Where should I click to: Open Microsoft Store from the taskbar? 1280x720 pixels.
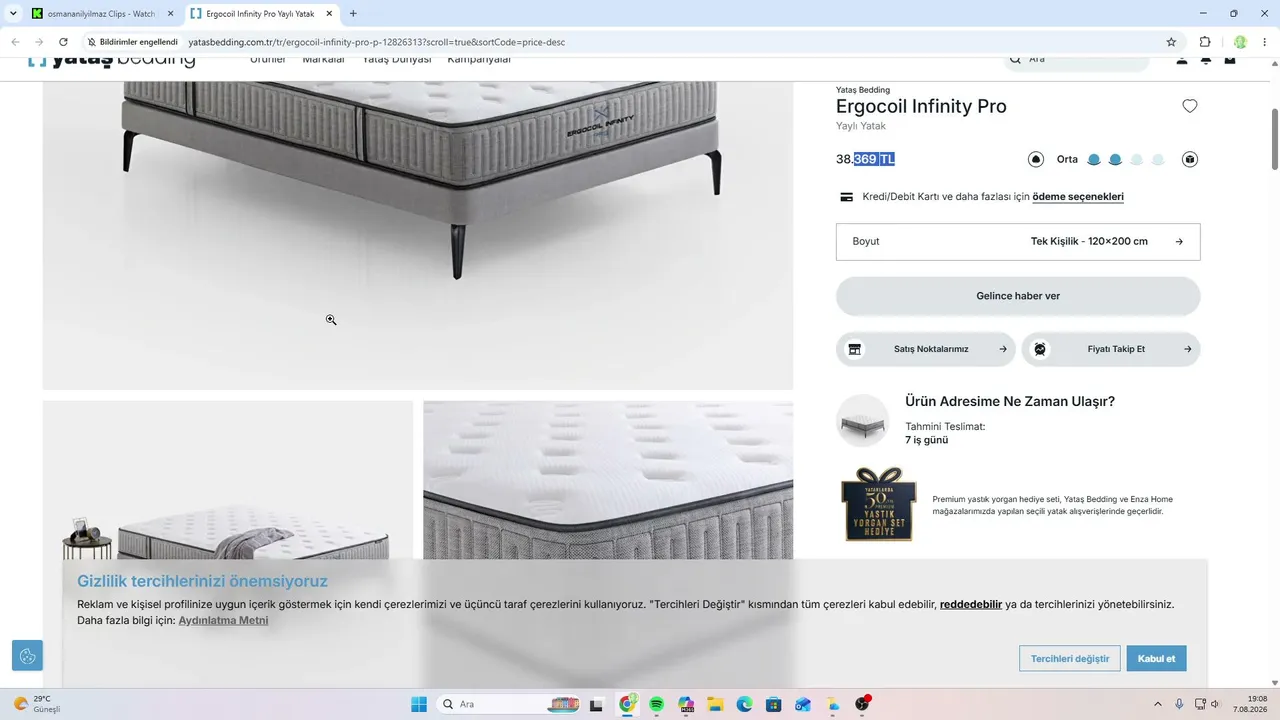(773, 704)
